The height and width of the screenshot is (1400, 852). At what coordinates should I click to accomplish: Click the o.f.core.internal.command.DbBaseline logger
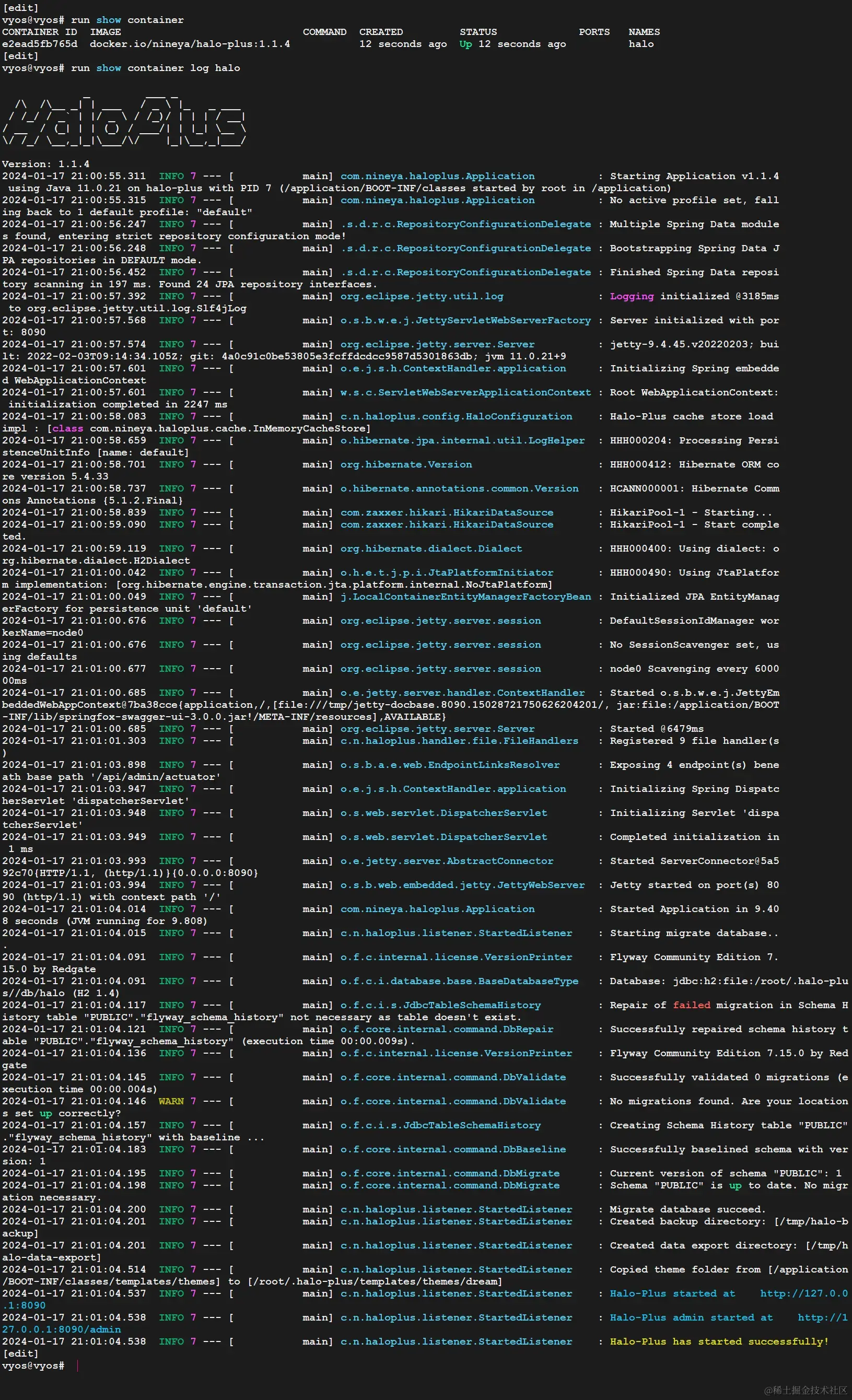[x=453, y=1149]
